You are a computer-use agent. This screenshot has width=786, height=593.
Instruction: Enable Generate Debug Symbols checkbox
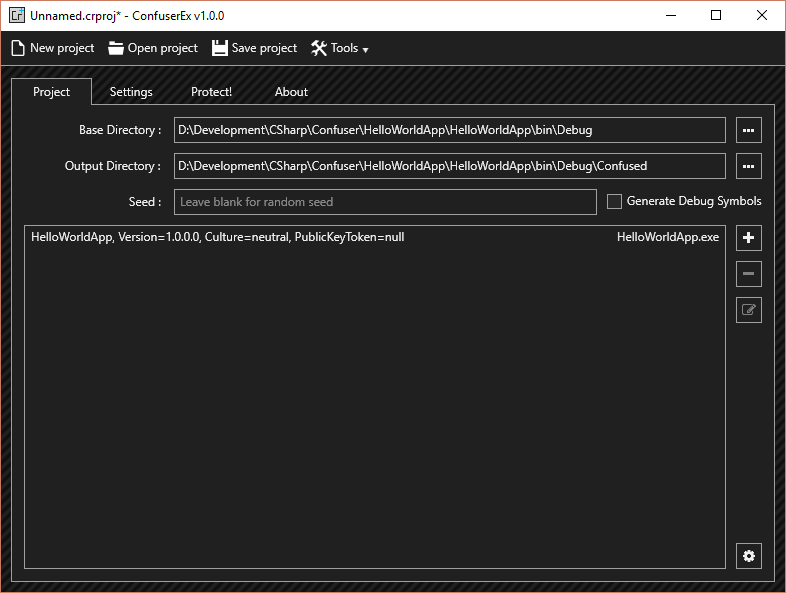click(614, 202)
